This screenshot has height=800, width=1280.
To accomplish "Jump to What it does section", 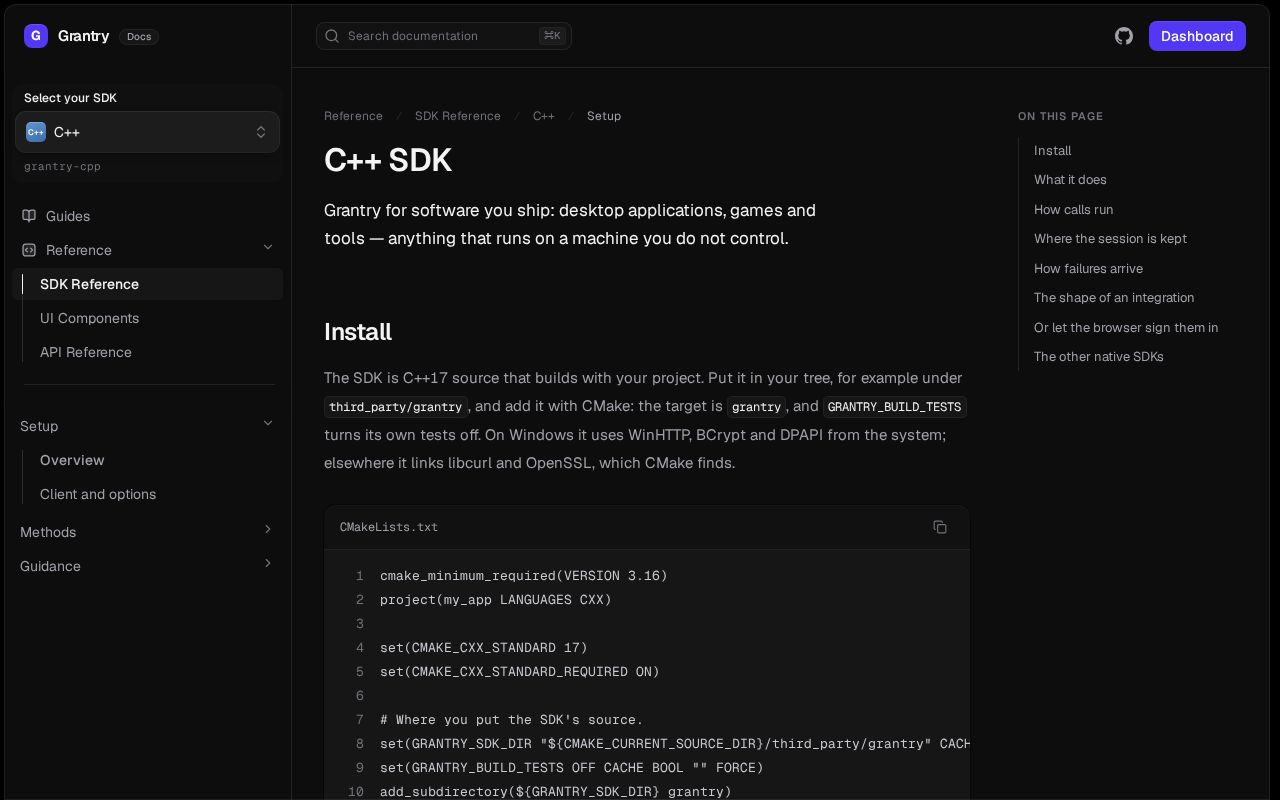I will coord(1070,180).
